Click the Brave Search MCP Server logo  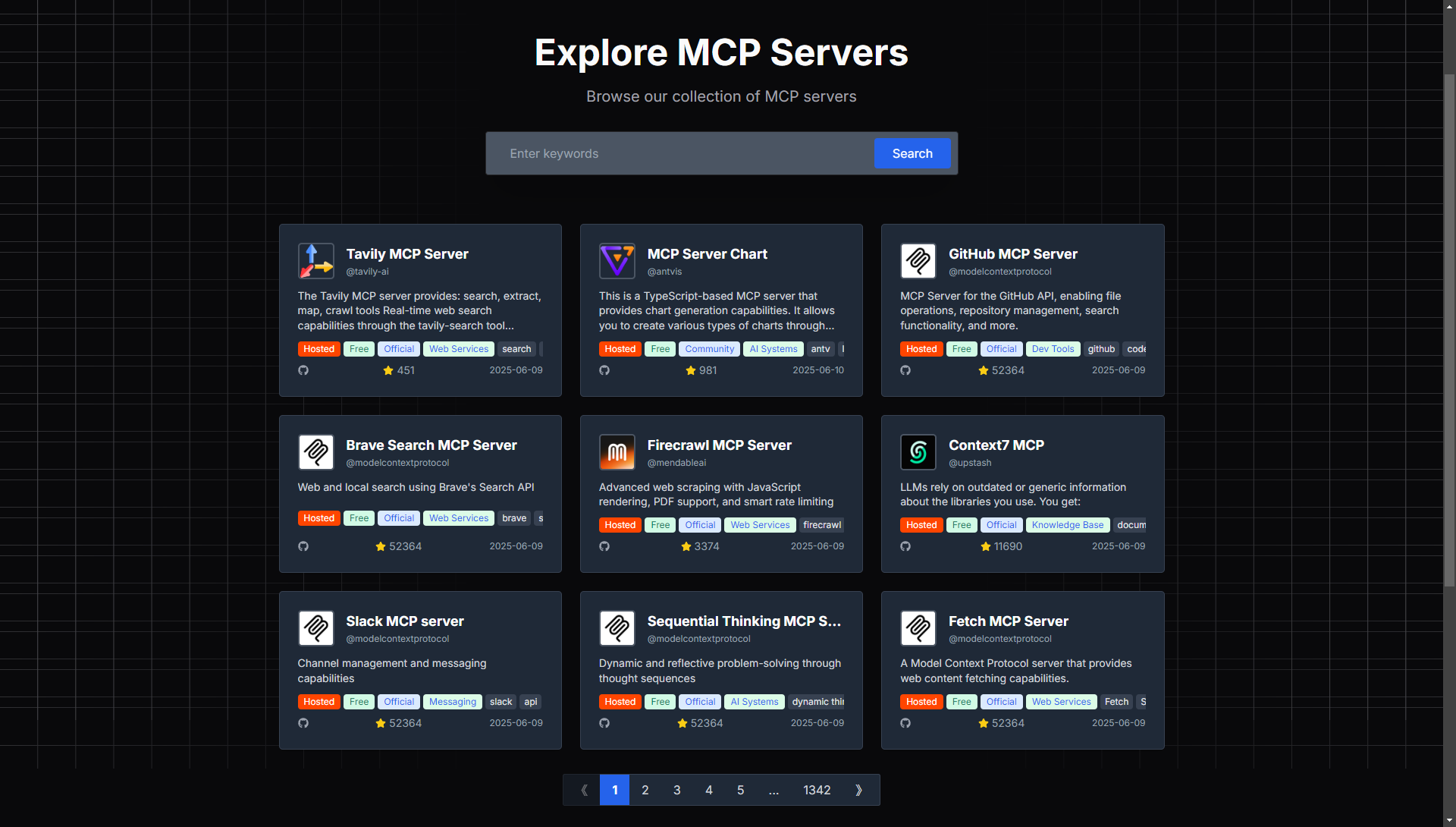(x=316, y=452)
